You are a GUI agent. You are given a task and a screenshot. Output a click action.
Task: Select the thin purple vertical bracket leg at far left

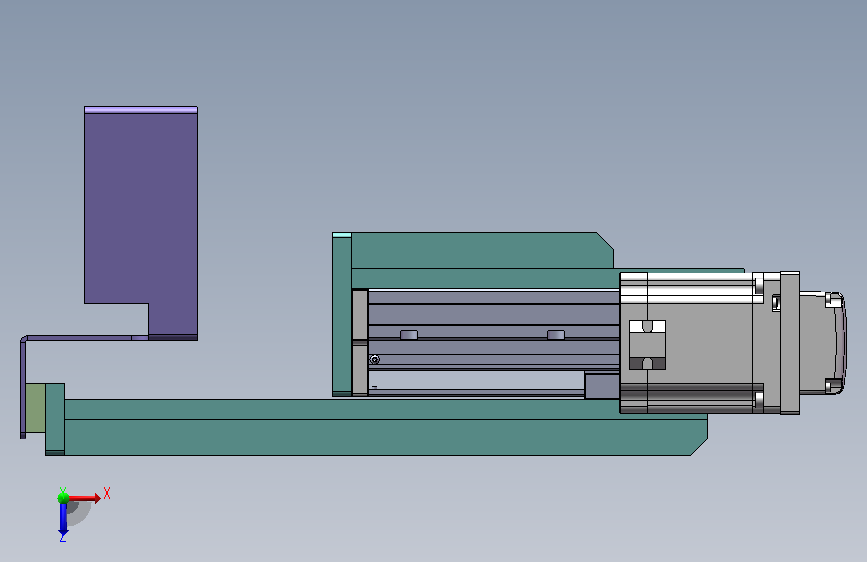click(23, 387)
